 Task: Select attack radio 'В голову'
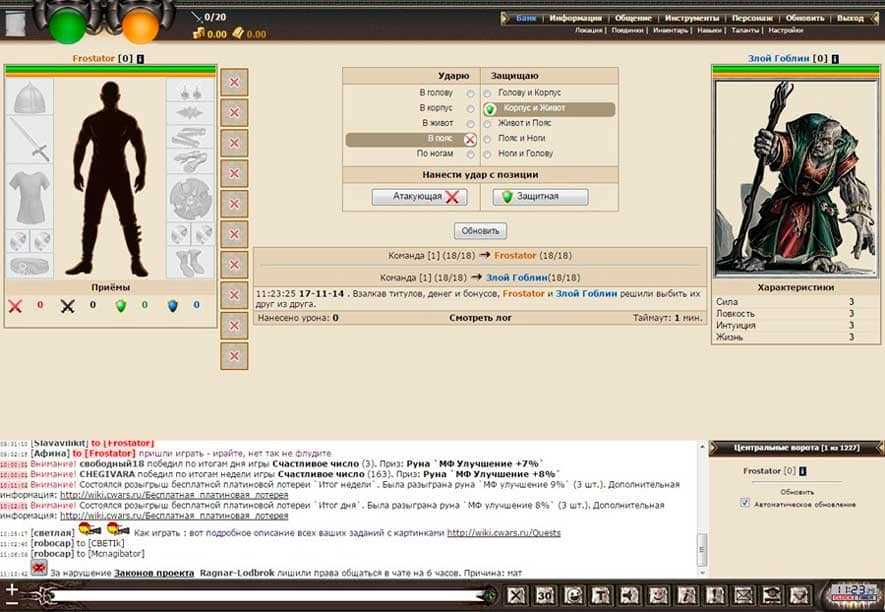(470, 93)
